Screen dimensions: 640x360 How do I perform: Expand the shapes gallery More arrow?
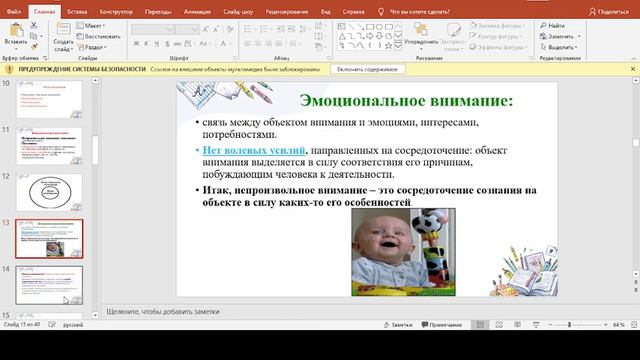398,46
